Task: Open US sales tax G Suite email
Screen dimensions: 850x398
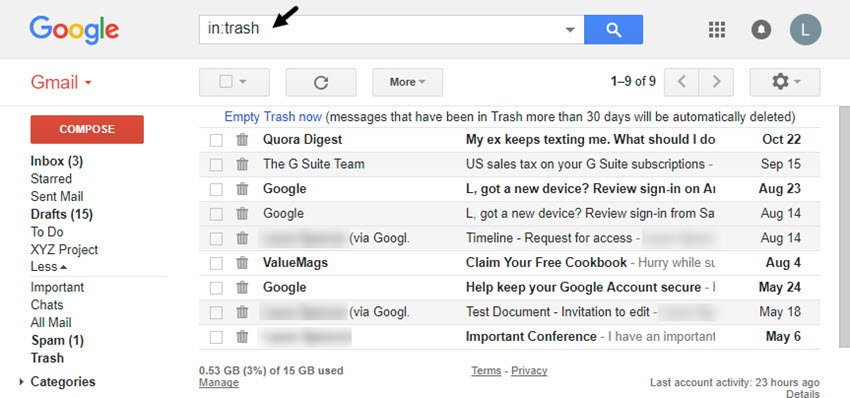Action: coord(585,164)
